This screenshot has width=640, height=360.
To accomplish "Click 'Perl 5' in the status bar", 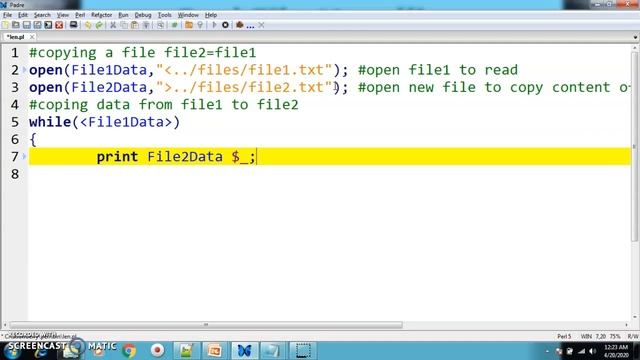I will (564, 336).
